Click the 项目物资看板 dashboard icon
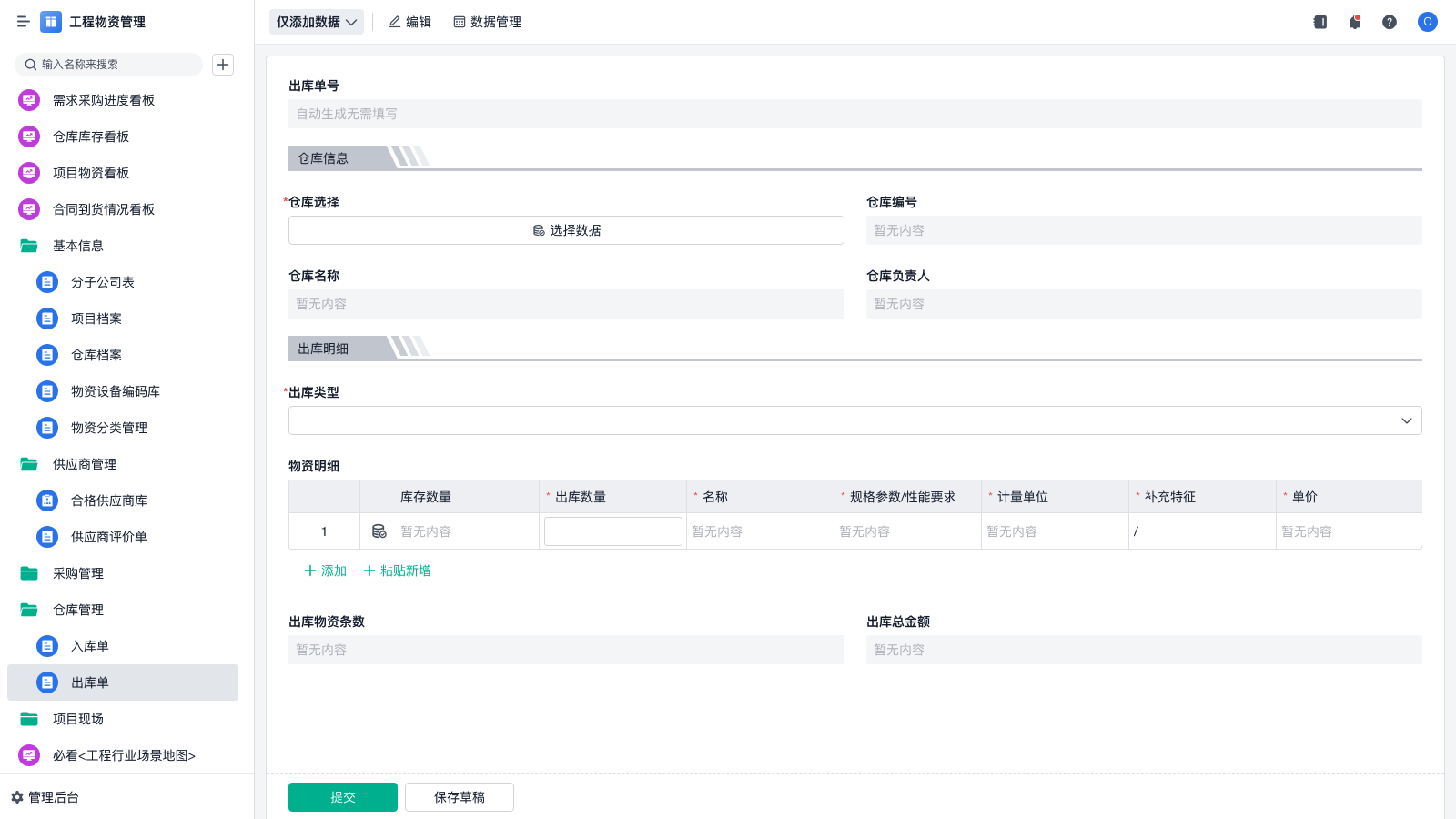 [x=29, y=173]
